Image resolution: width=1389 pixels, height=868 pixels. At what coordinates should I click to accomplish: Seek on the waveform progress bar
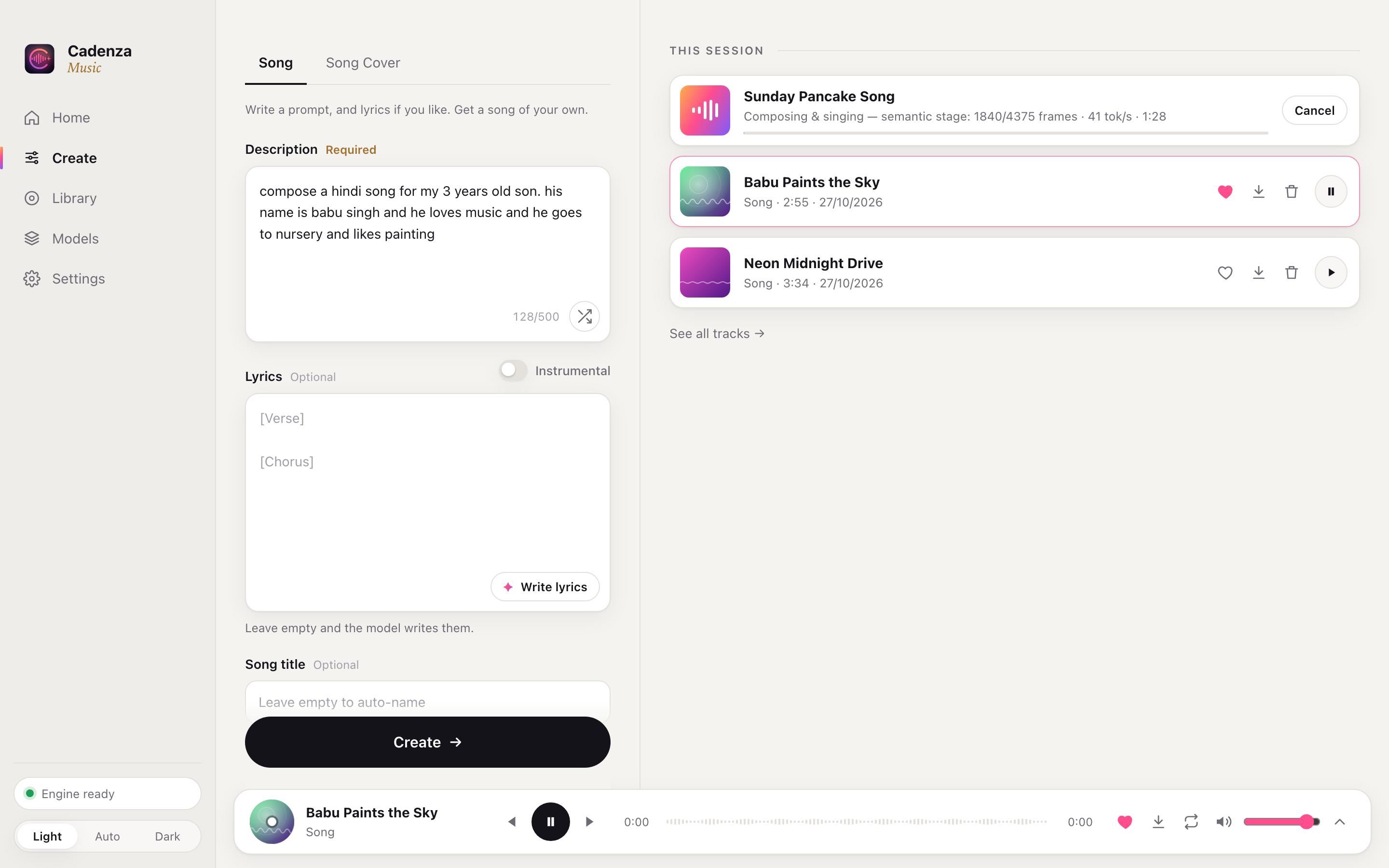857,822
